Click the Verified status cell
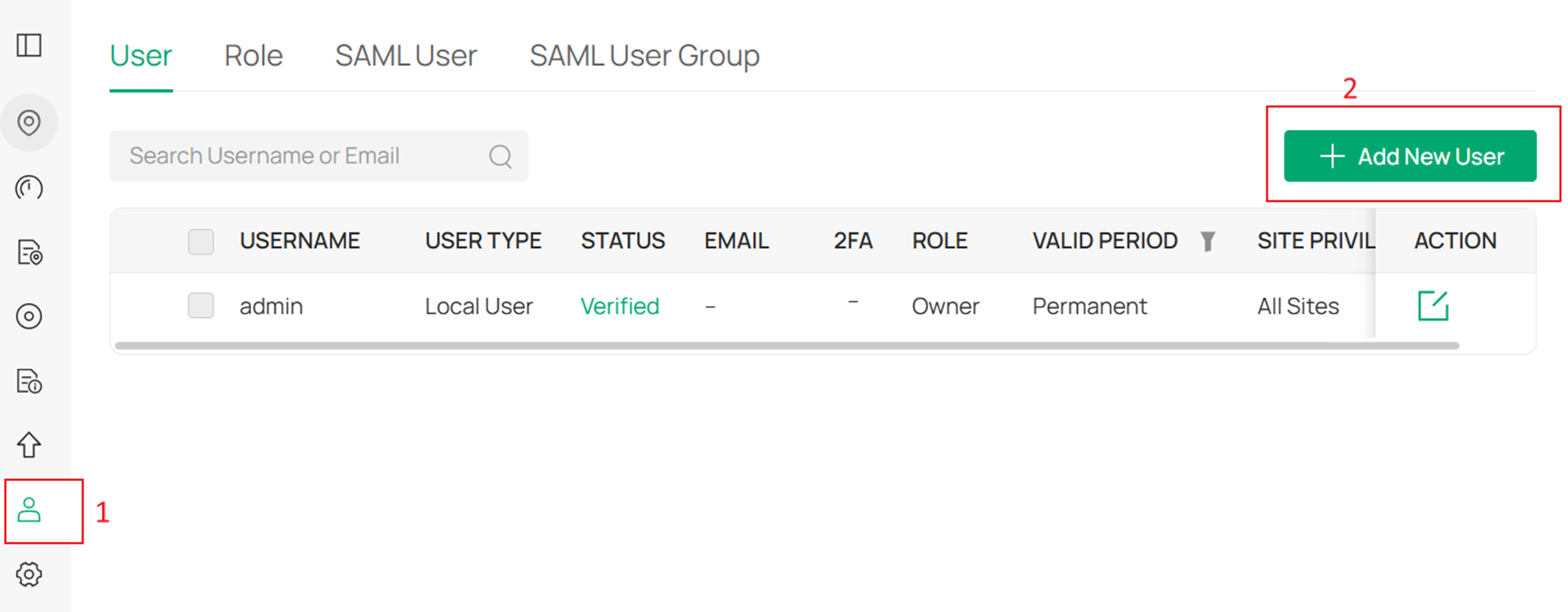Viewport: 1568px width, 612px height. pyautogui.click(x=620, y=306)
